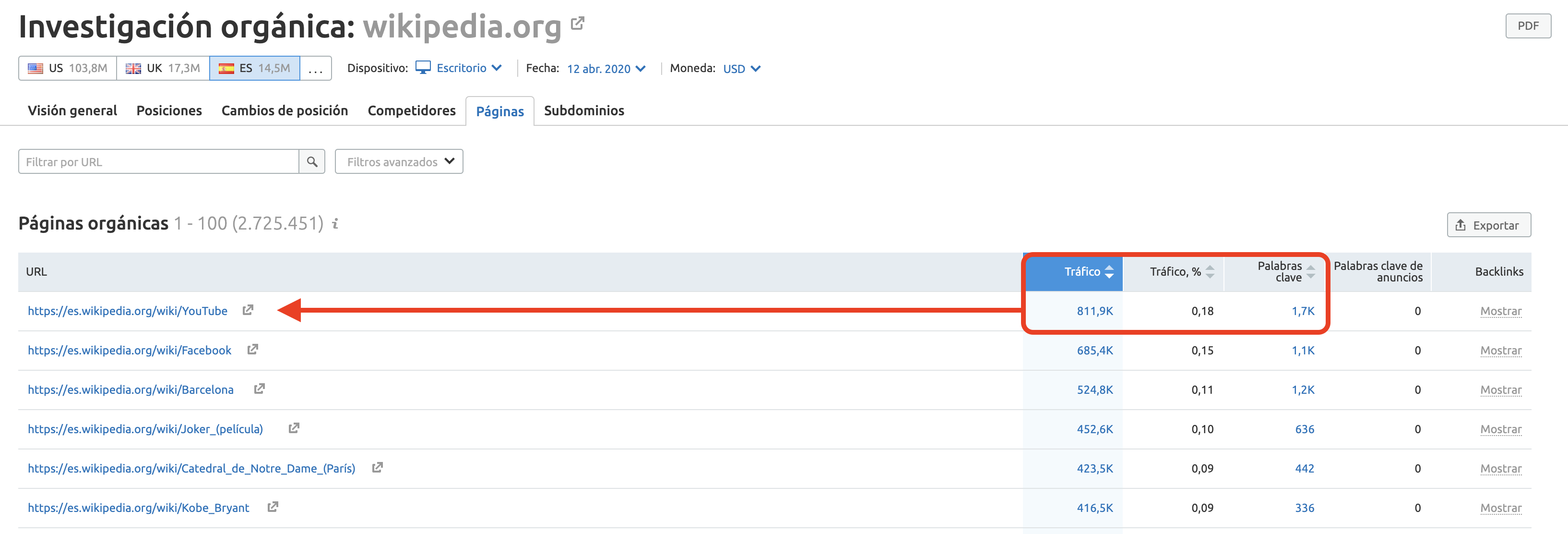Click traffic value 416,5K

(x=1094, y=508)
